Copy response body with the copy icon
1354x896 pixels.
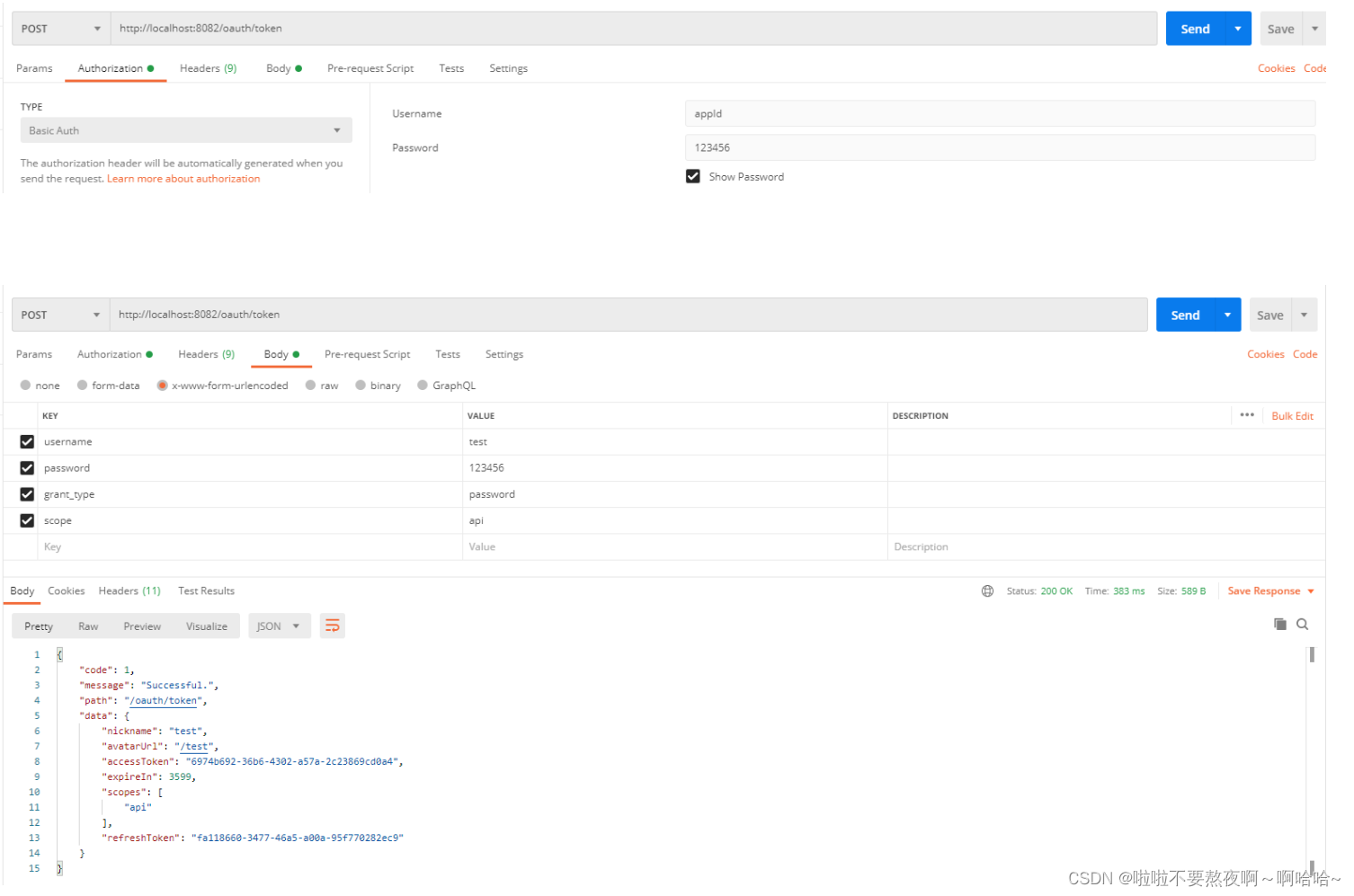click(x=1280, y=625)
